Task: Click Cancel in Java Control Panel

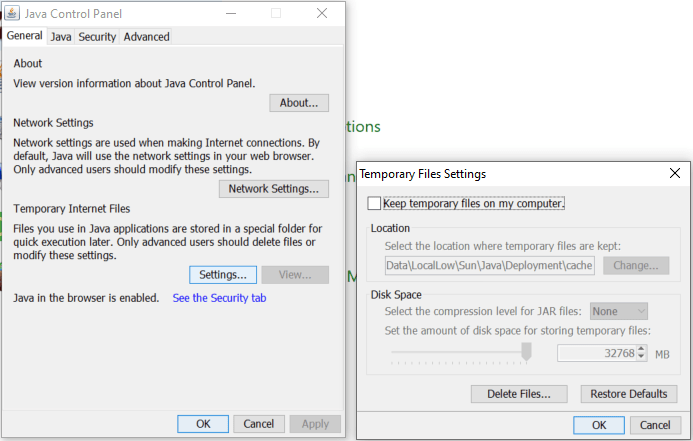Action: coord(259,424)
